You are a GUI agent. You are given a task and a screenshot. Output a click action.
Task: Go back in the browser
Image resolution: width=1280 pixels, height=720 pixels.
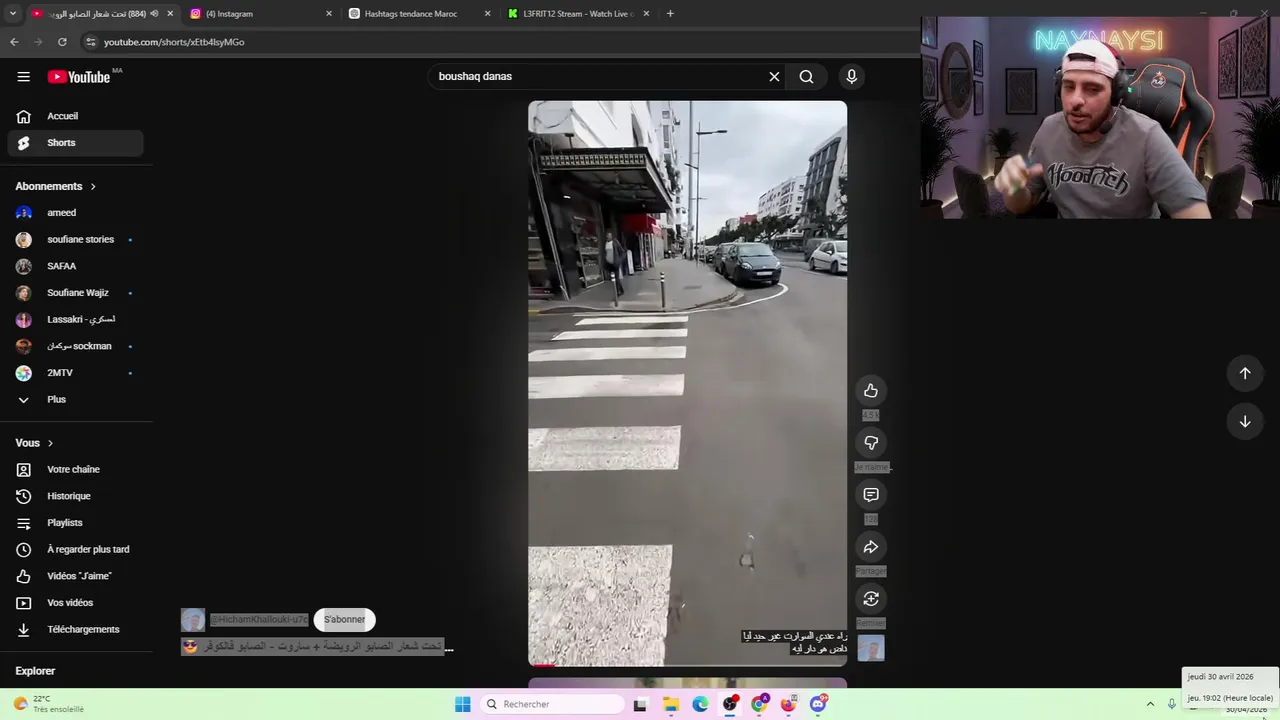[x=14, y=42]
